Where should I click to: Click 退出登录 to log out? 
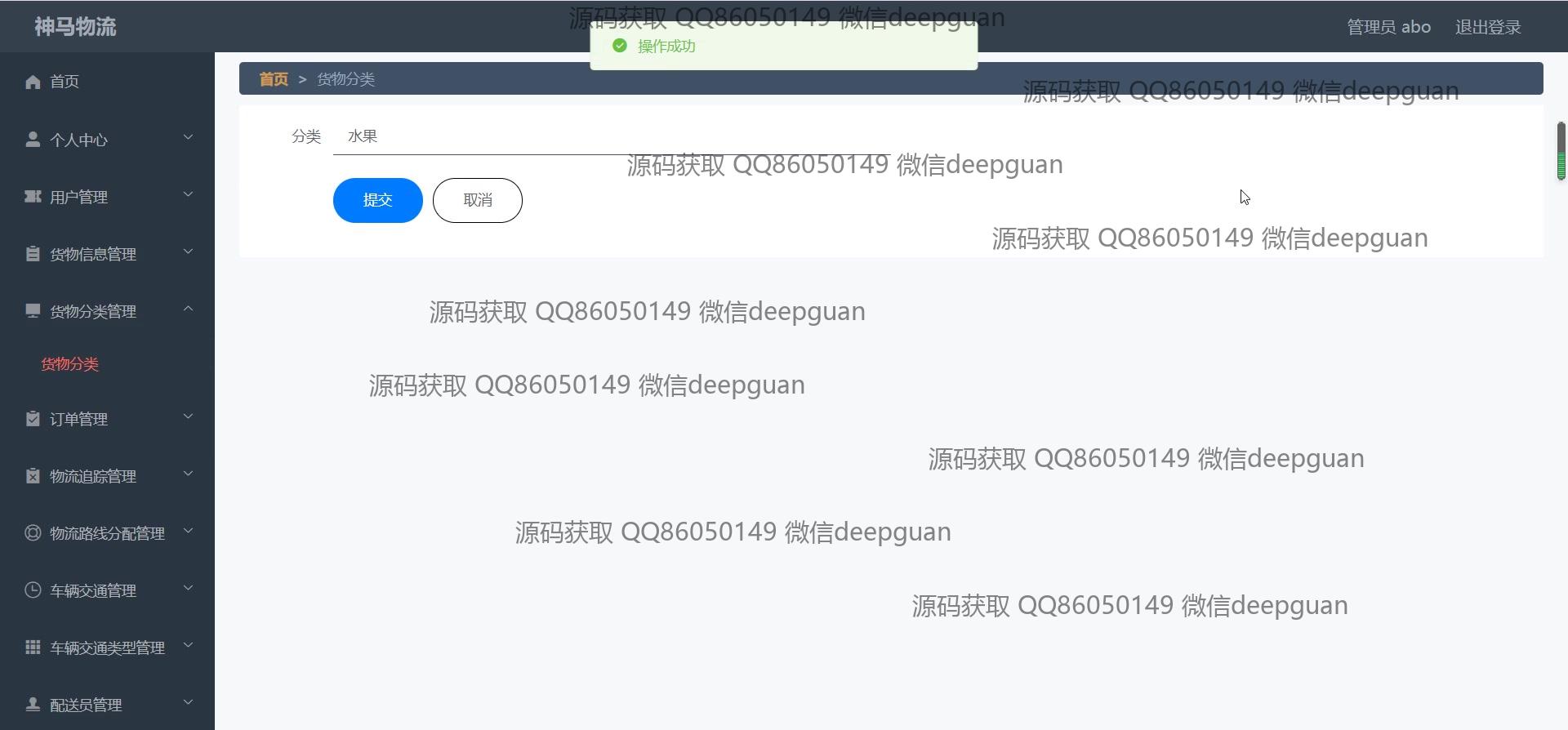click(x=1488, y=27)
